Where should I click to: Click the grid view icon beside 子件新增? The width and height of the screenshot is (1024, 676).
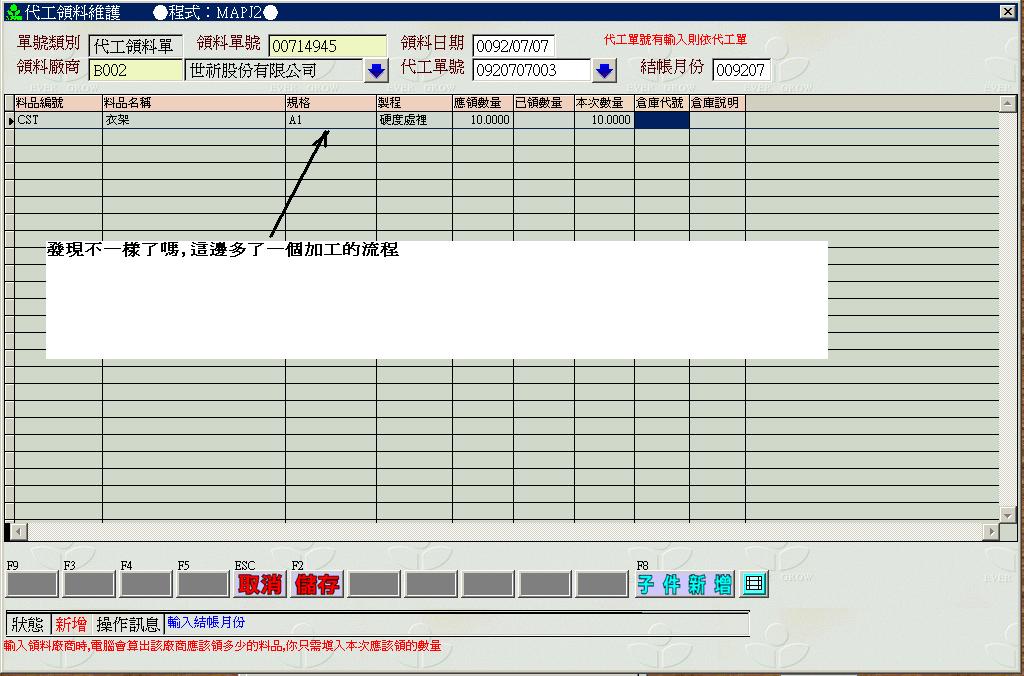[755, 585]
